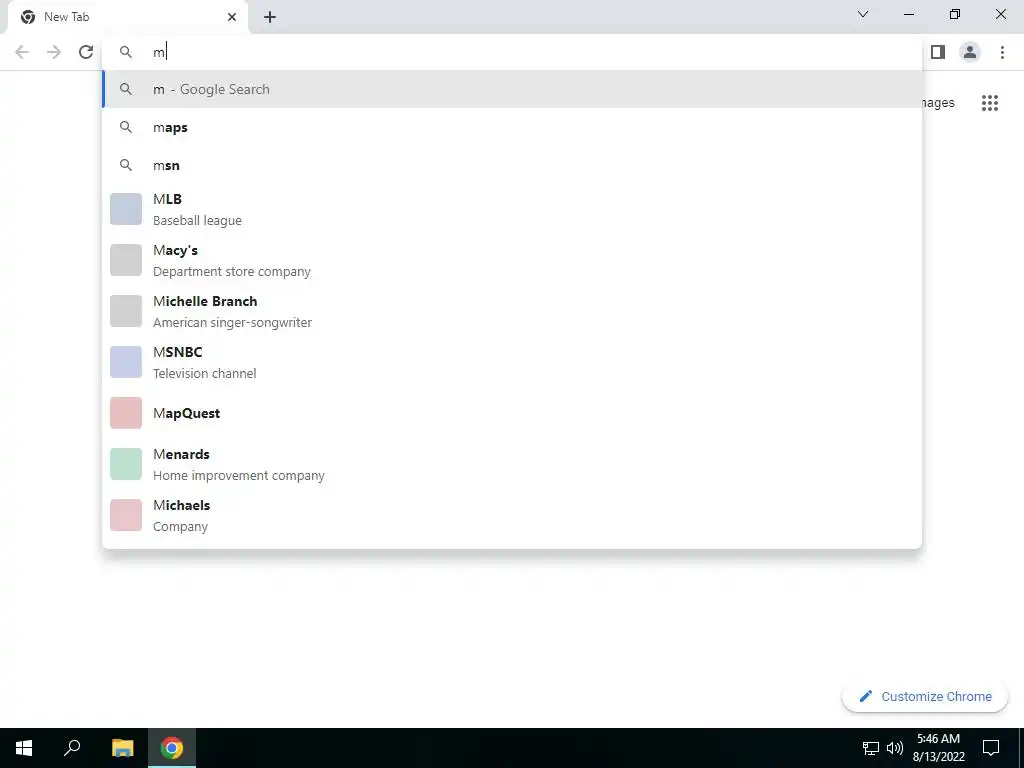This screenshot has height=768, width=1024.
Task: Reload the page with the refresh icon
Action: coord(86,52)
